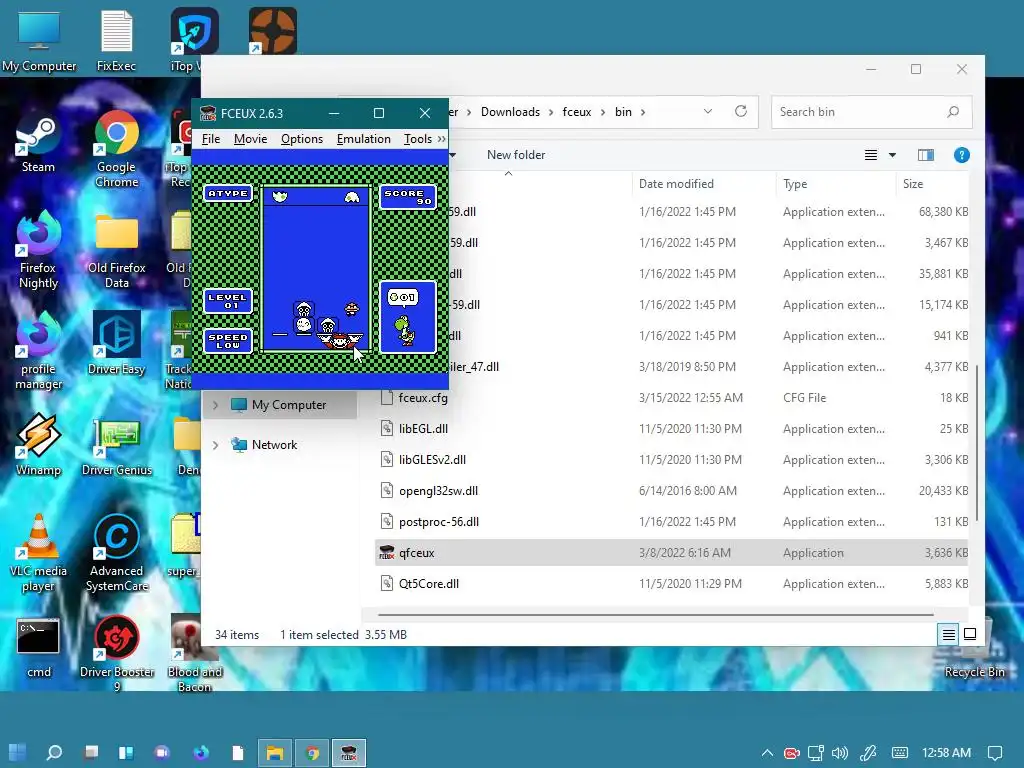Screen dimensions: 1024x768
Task: Toggle the Explorer preview pane icon
Action: pyautogui.click(x=925, y=155)
